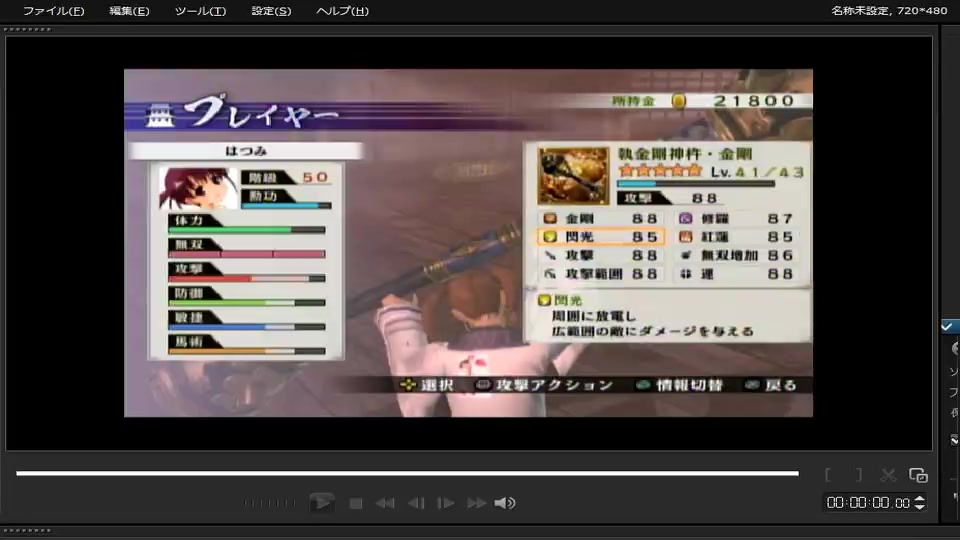
Task: Click the はつみ name bar
Action: 246,151
